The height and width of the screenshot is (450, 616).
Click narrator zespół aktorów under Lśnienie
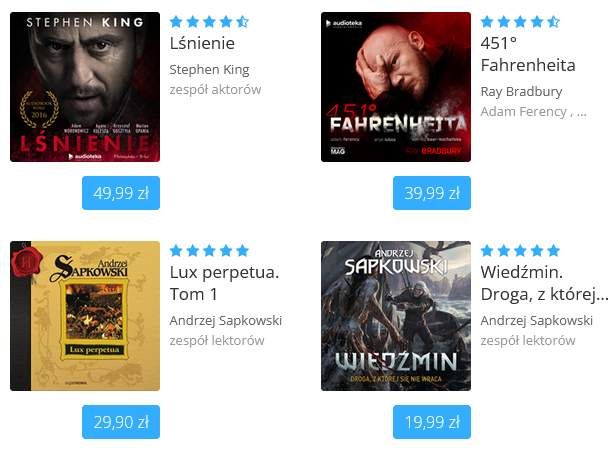(x=215, y=90)
